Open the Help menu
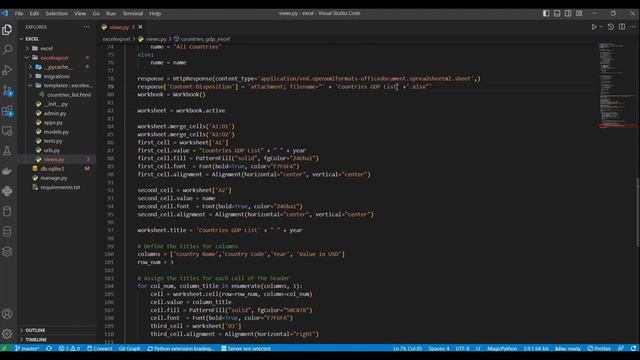This screenshot has height=360, width=640. (155, 13)
